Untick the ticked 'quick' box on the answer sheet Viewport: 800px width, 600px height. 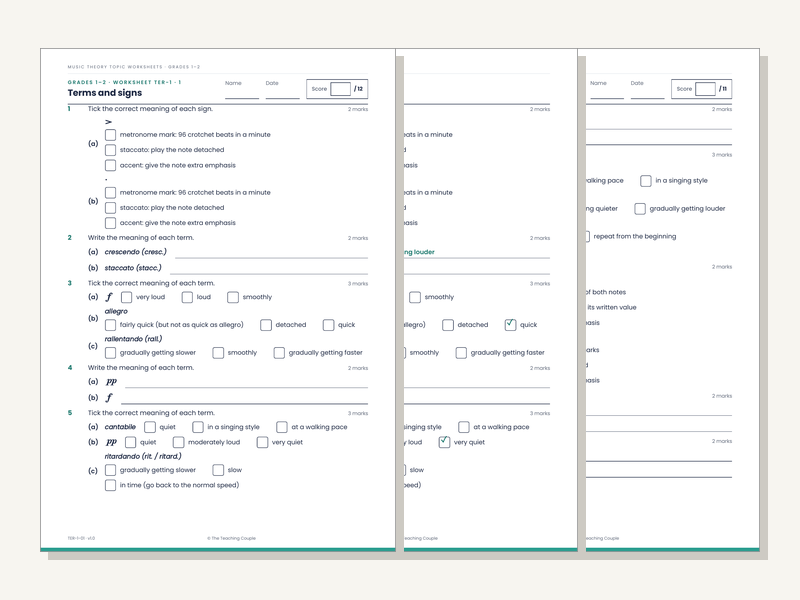click(510, 325)
